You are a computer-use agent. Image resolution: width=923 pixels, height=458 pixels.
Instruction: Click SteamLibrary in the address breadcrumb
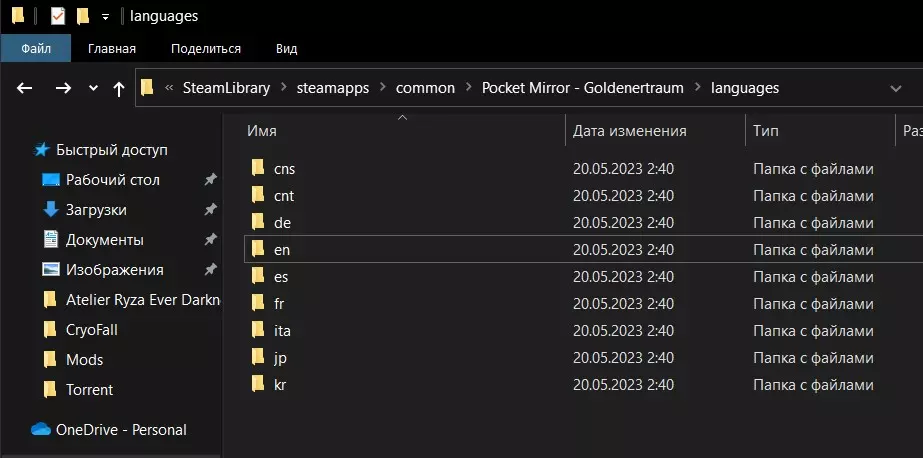[x=226, y=88]
